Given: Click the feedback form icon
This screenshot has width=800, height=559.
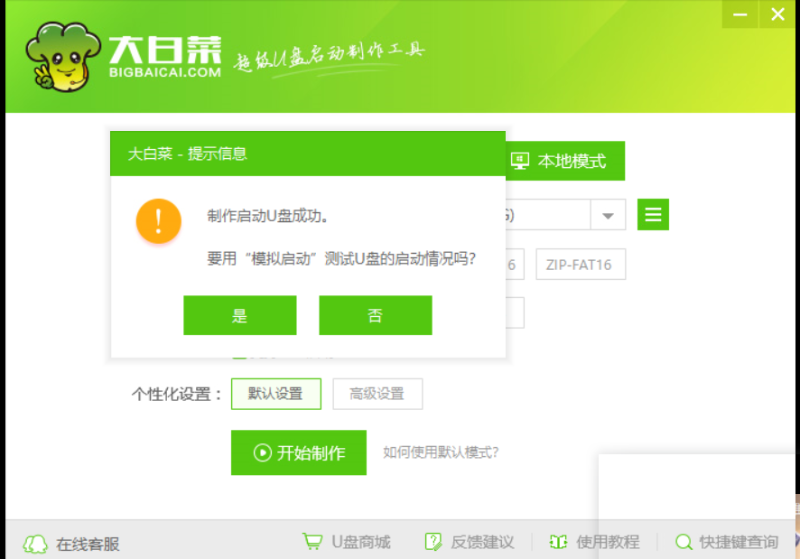Looking at the screenshot, I should pyautogui.click(x=433, y=542).
